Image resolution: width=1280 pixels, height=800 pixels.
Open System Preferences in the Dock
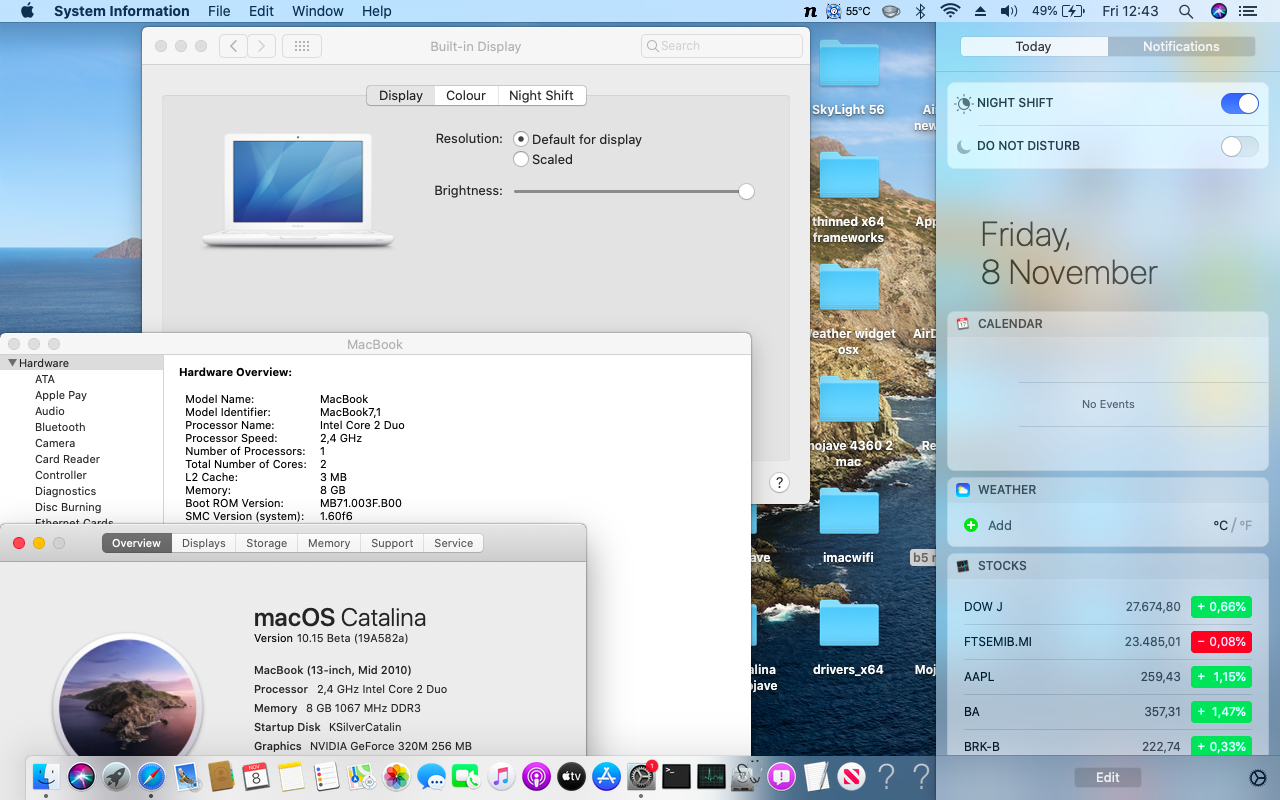641,776
